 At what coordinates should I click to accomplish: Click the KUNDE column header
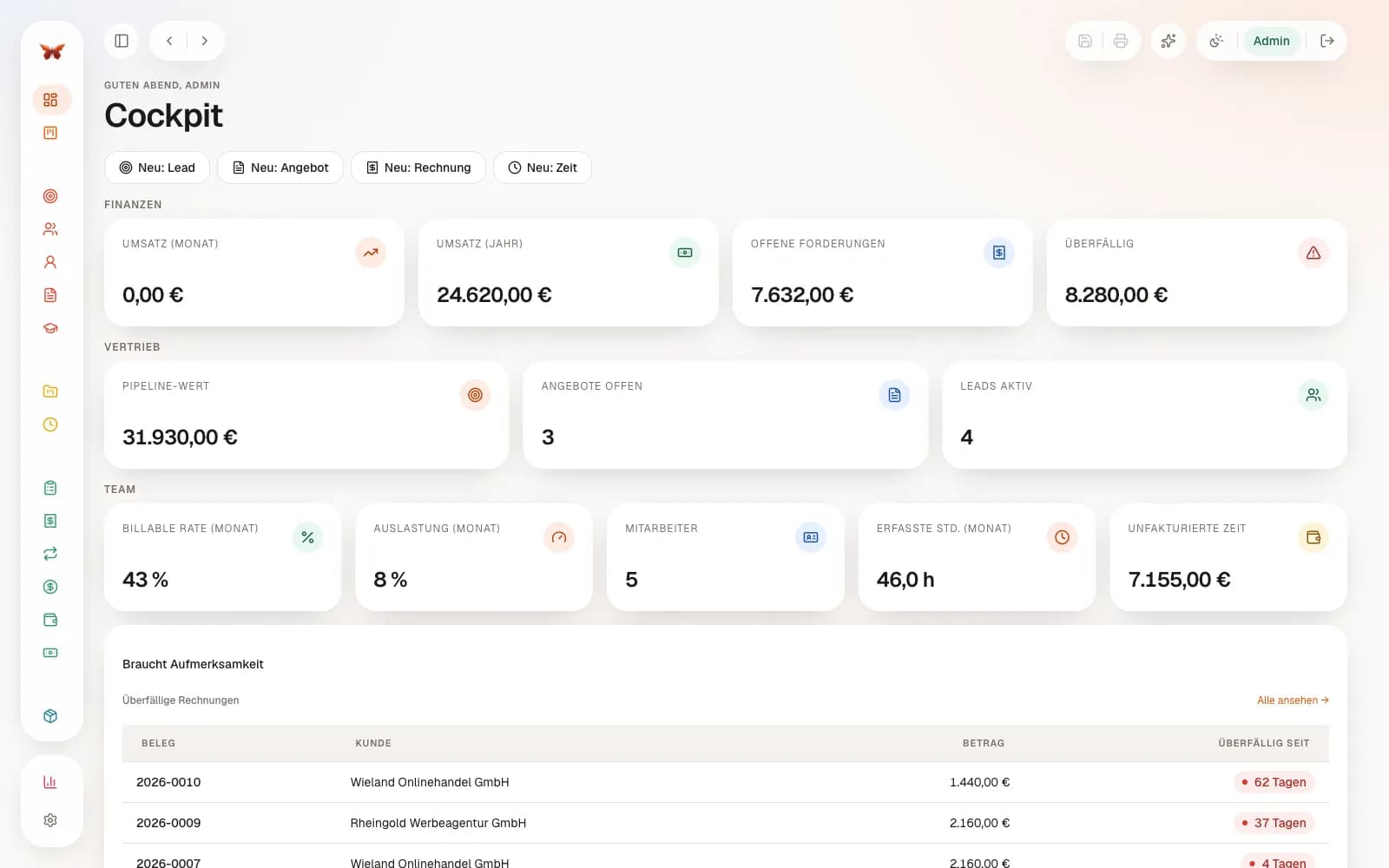point(373,743)
